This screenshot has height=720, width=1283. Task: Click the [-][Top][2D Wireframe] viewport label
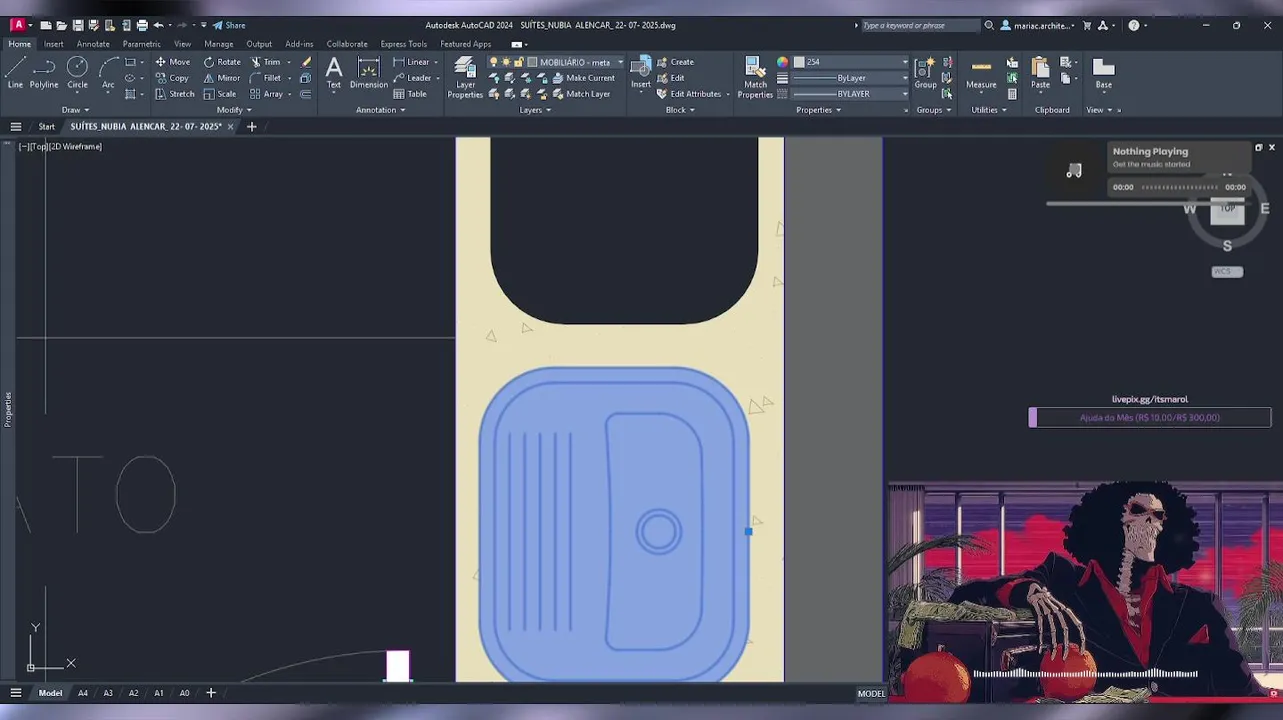[60, 146]
